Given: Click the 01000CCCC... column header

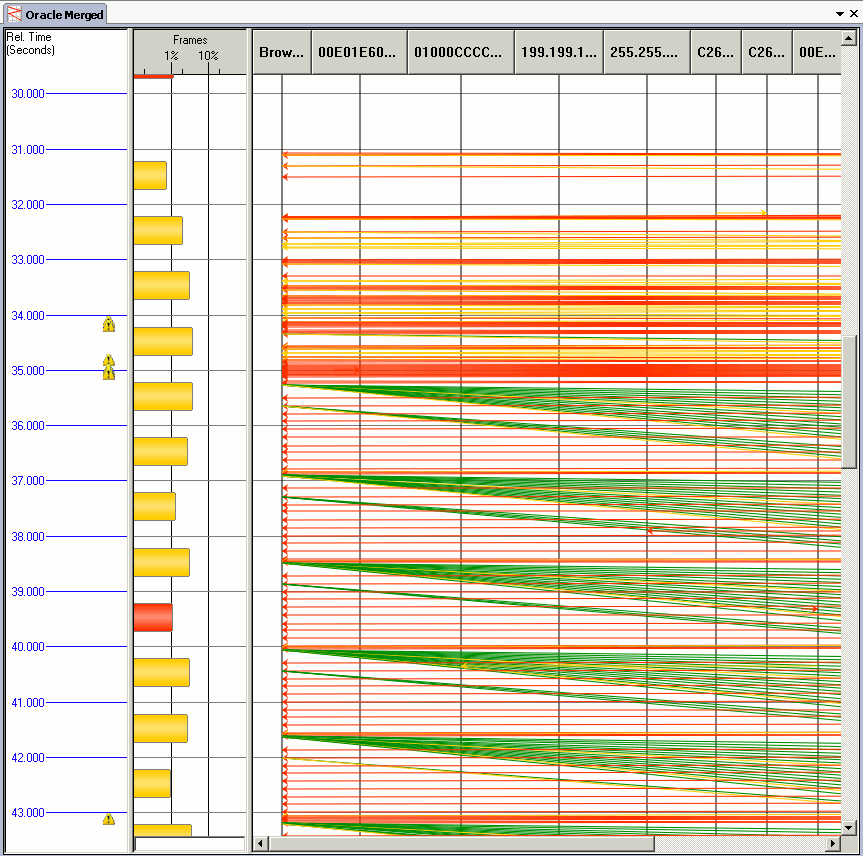Looking at the screenshot, I should 461,52.
